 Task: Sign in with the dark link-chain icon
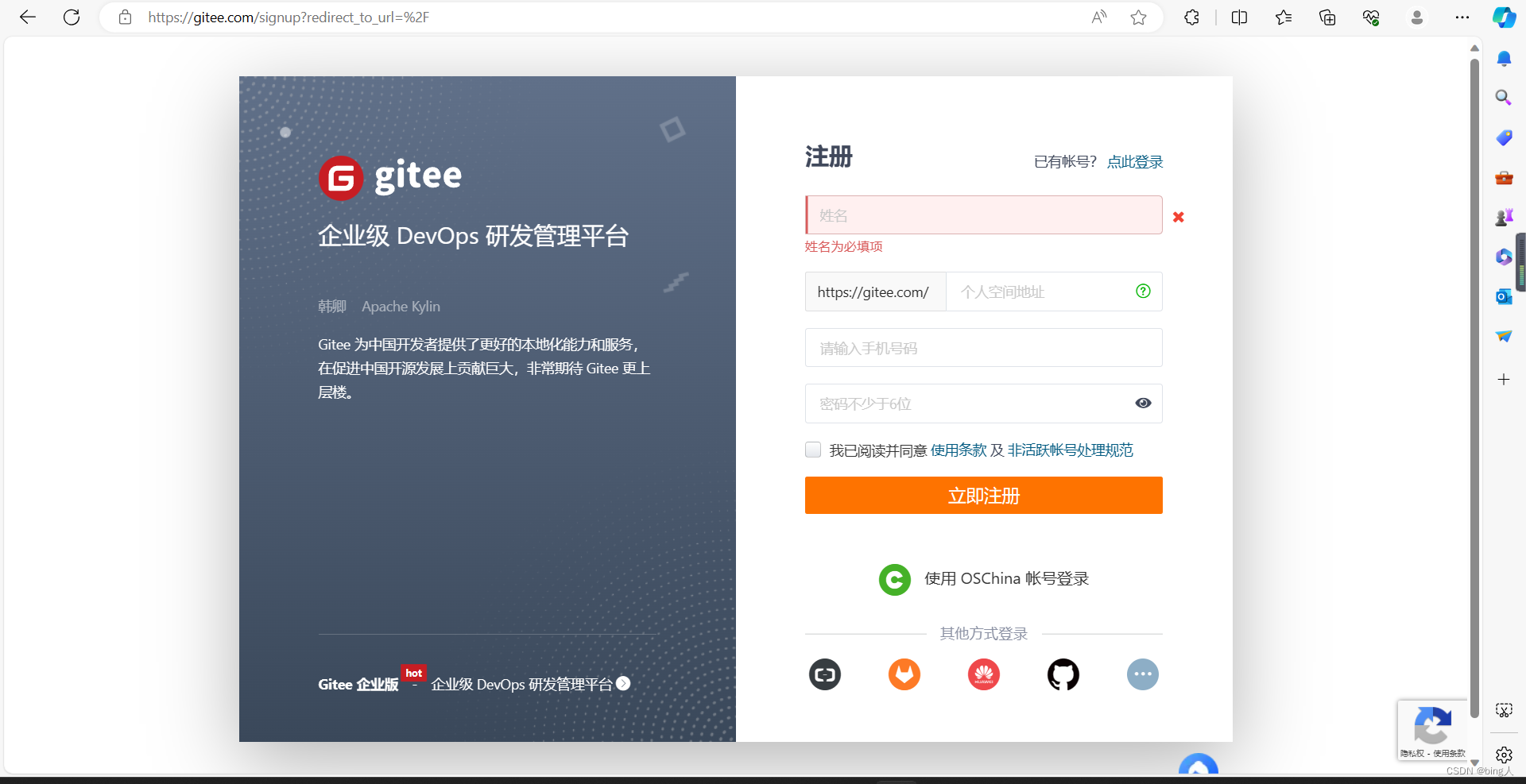pos(825,674)
